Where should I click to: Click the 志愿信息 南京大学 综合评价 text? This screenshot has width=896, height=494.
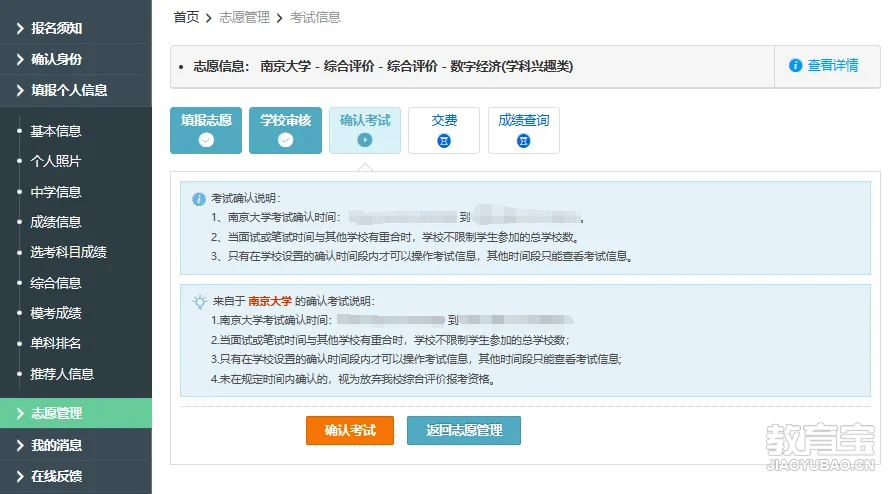383,66
